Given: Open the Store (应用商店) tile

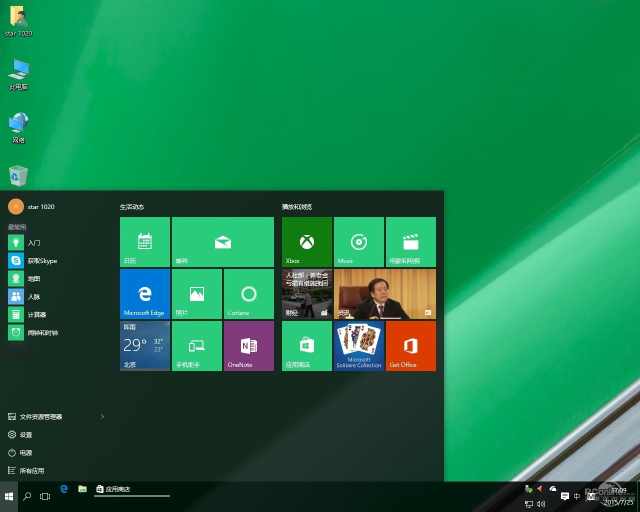Looking at the screenshot, I should point(307,346).
